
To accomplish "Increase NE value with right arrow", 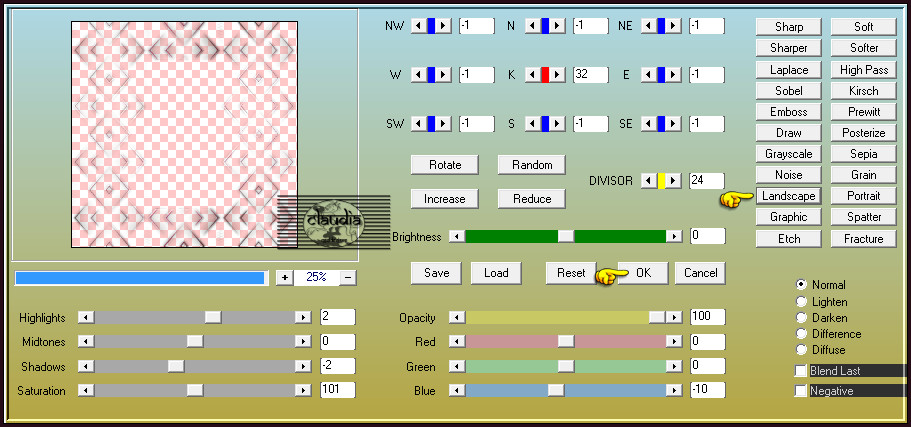I will pyautogui.click(x=673, y=26).
